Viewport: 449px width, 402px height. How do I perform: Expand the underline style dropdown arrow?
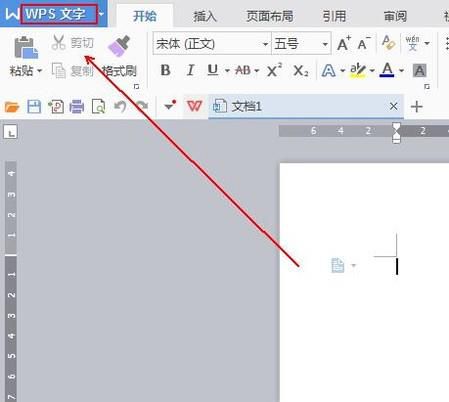coord(227,71)
